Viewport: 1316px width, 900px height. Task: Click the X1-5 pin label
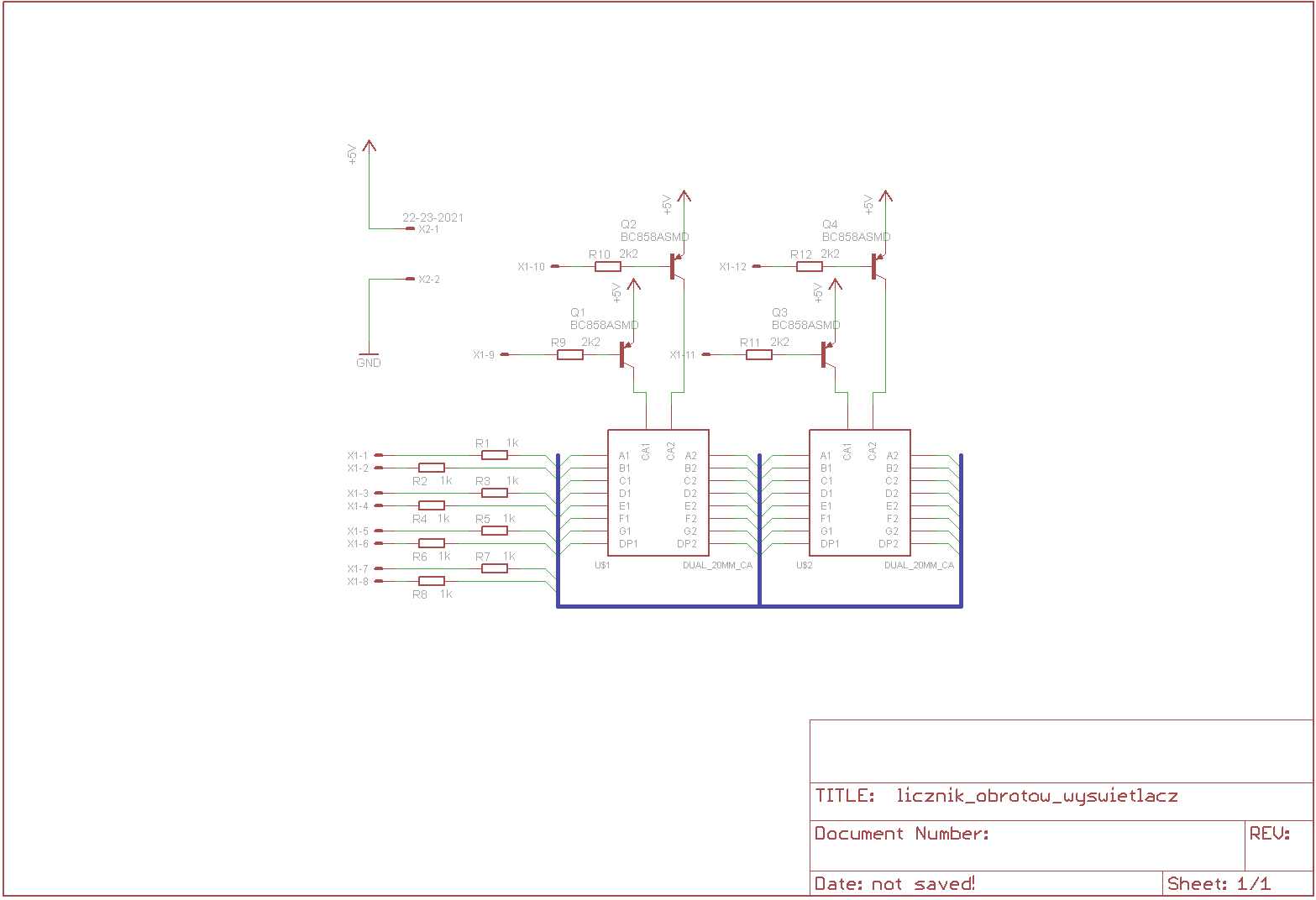pos(358,531)
